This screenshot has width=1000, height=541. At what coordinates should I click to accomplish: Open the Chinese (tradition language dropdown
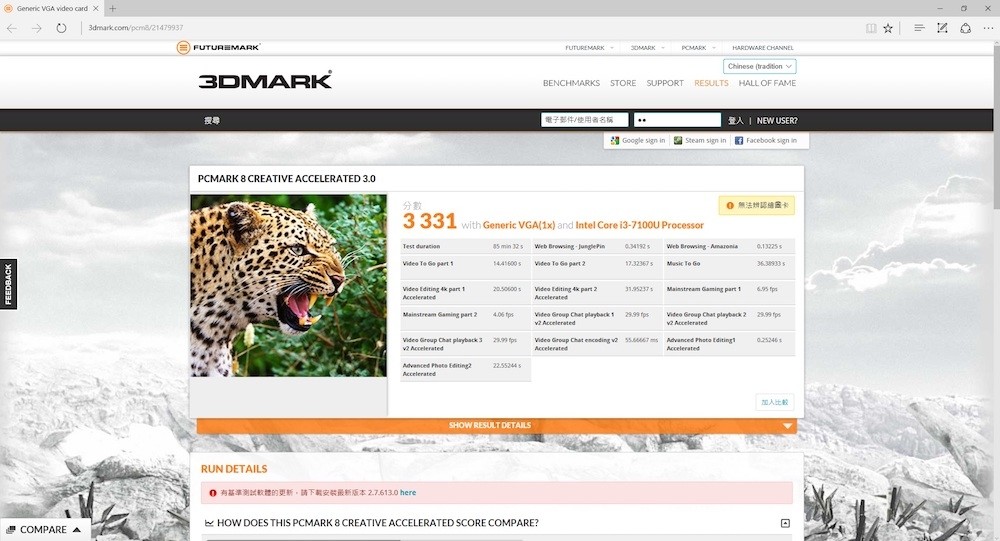(x=760, y=66)
